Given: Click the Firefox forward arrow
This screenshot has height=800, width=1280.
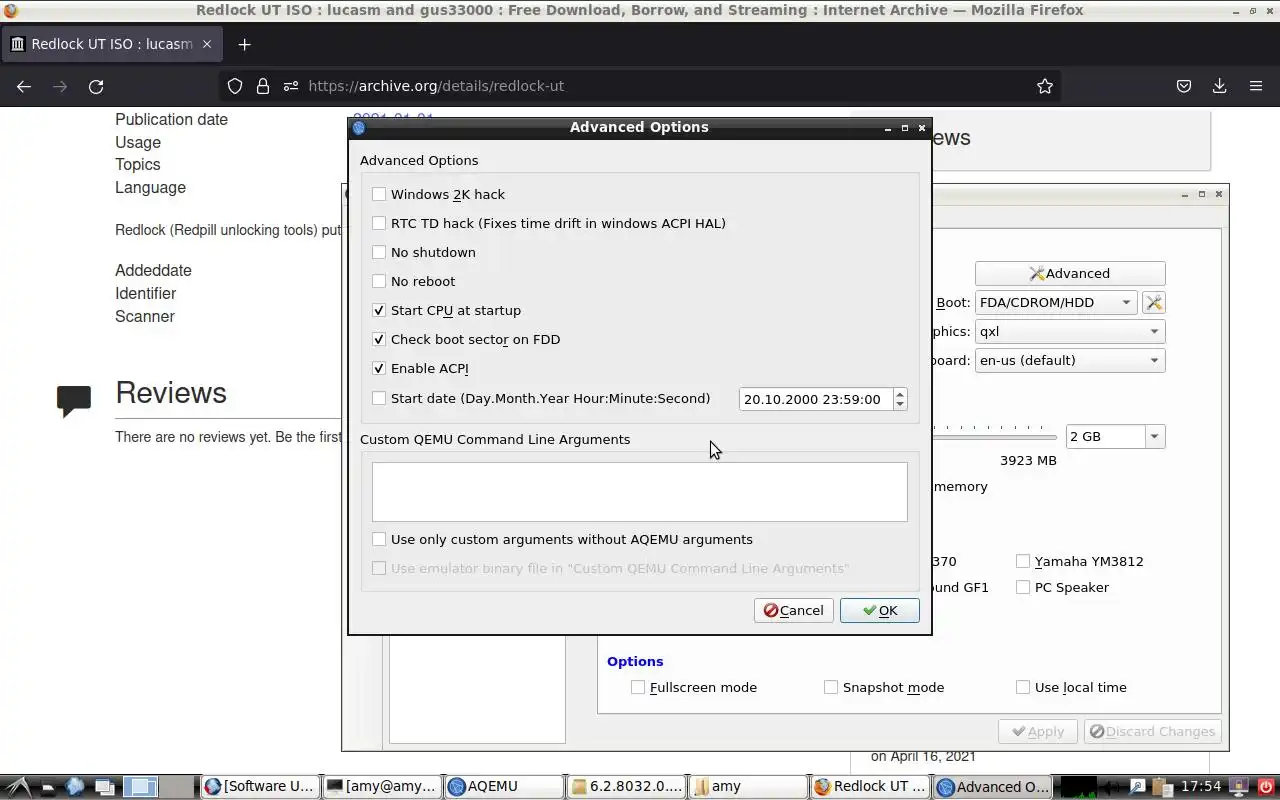Looking at the screenshot, I should 60,86.
